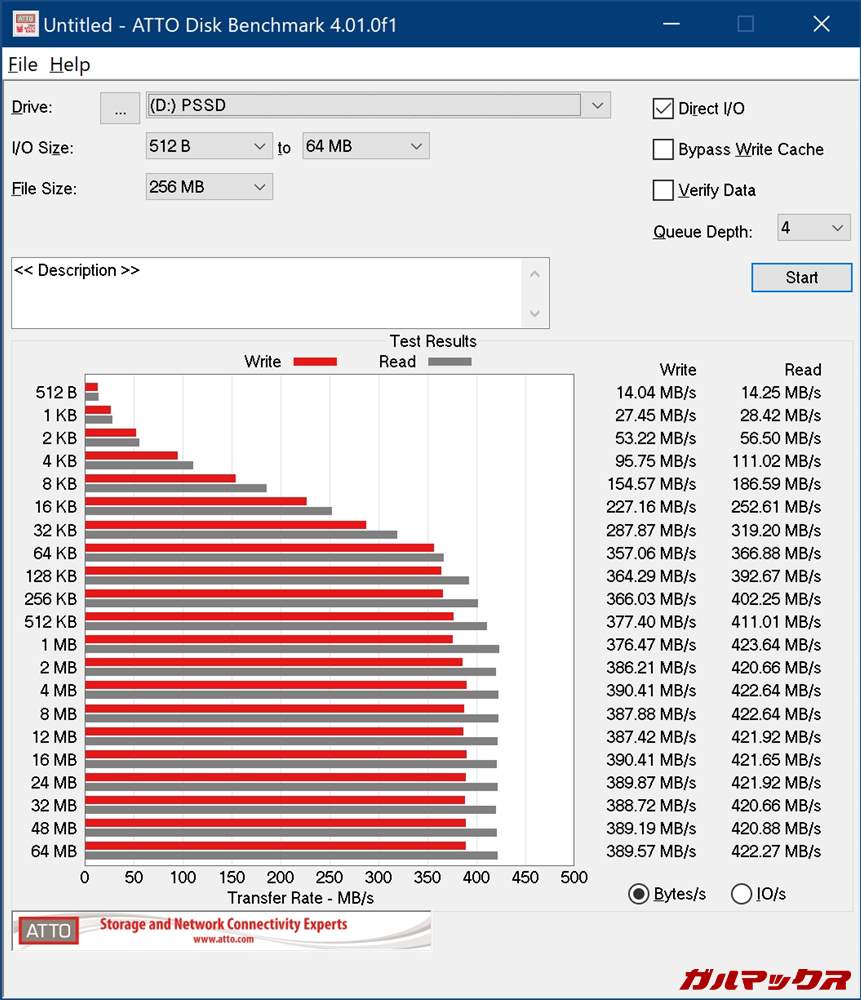Open the Queue Depth dropdown
Image resolution: width=861 pixels, height=1000 pixels.
(838, 228)
